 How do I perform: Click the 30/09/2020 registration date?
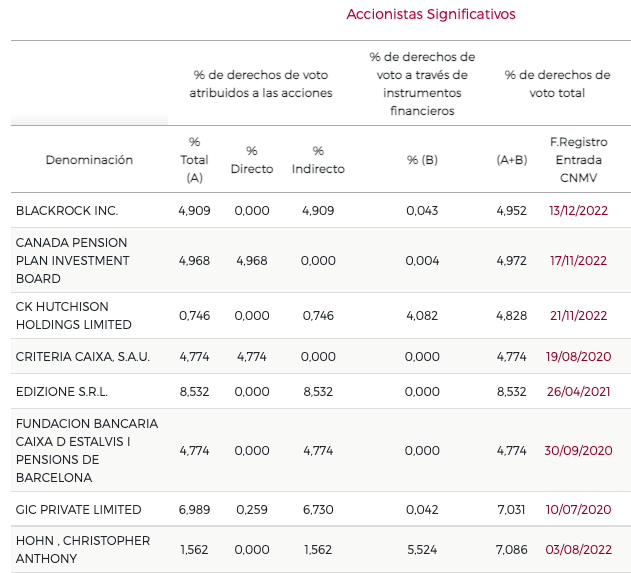(578, 451)
